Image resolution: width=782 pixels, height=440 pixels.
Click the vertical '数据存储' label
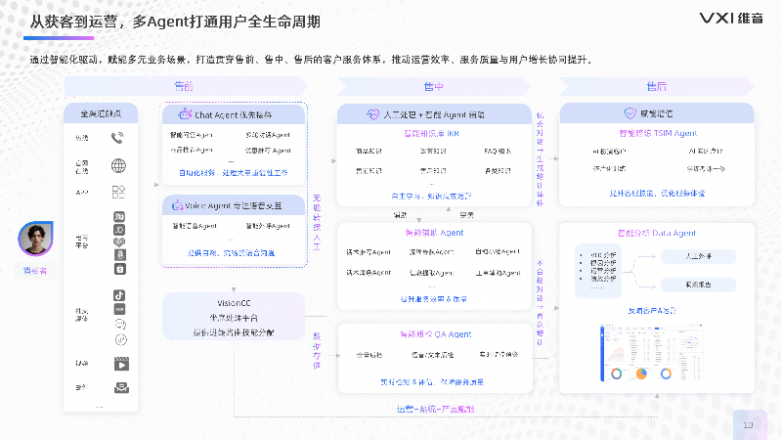(x=317, y=351)
